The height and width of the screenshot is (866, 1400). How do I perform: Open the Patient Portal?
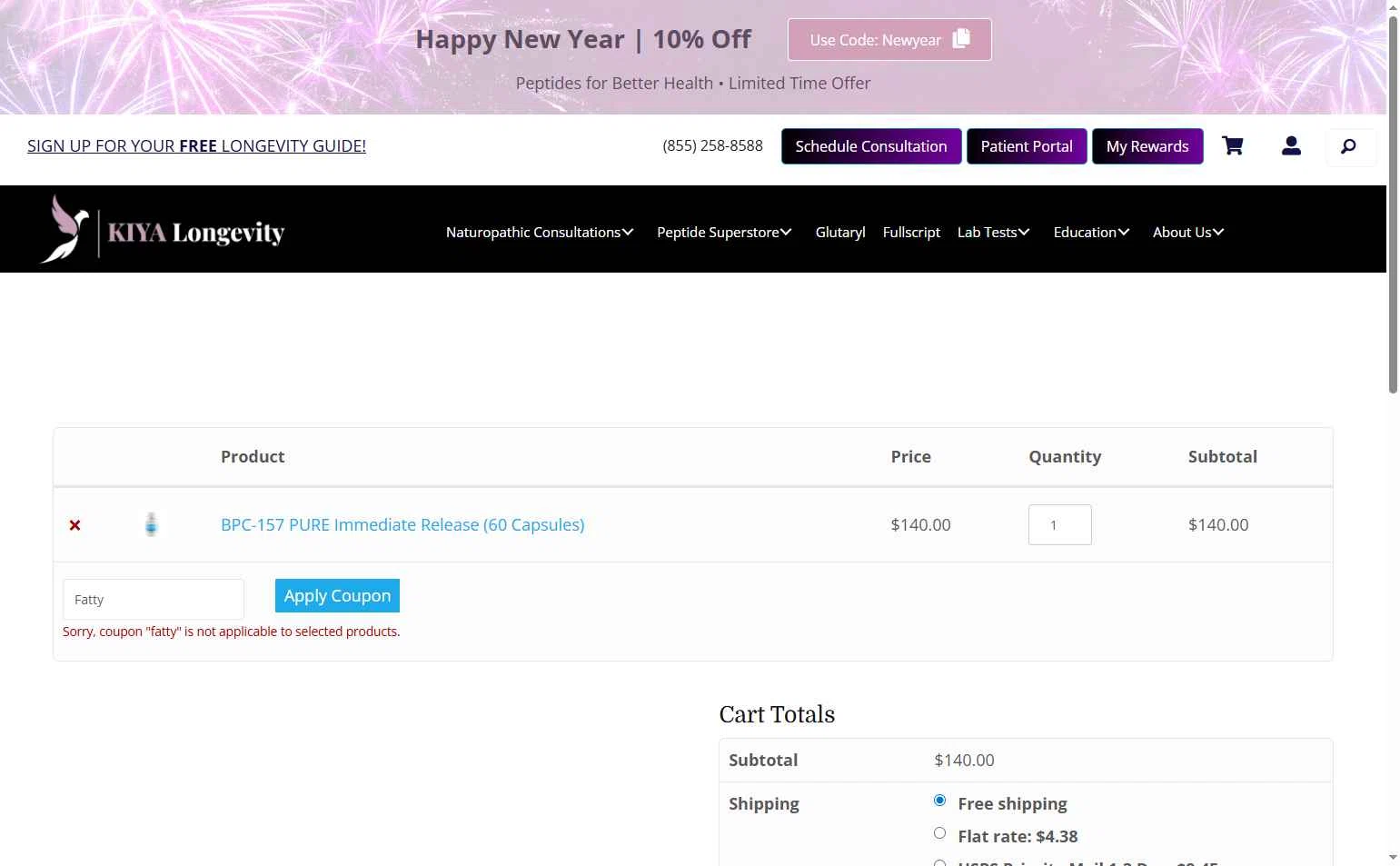[1027, 146]
